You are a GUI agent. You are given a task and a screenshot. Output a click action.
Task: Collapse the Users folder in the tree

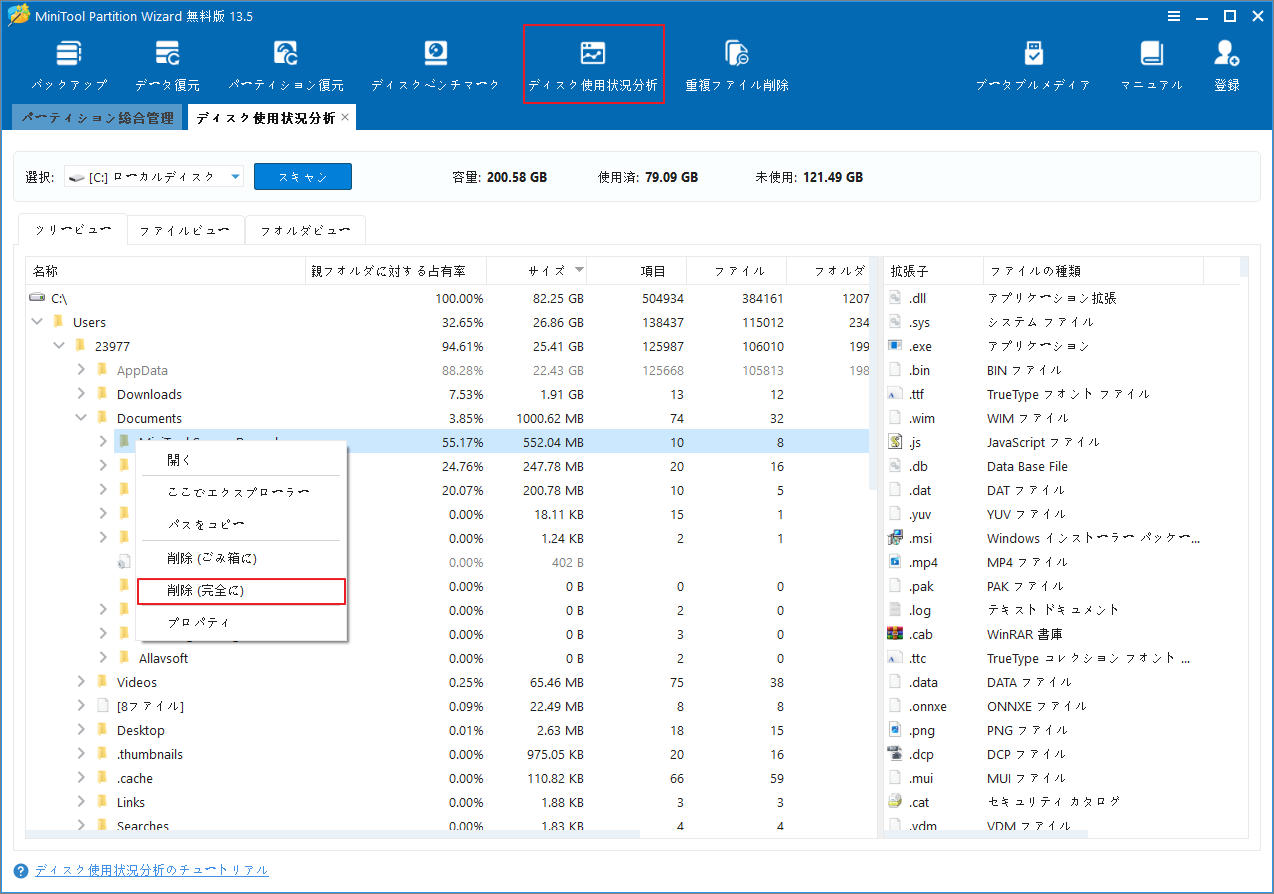(x=37, y=321)
